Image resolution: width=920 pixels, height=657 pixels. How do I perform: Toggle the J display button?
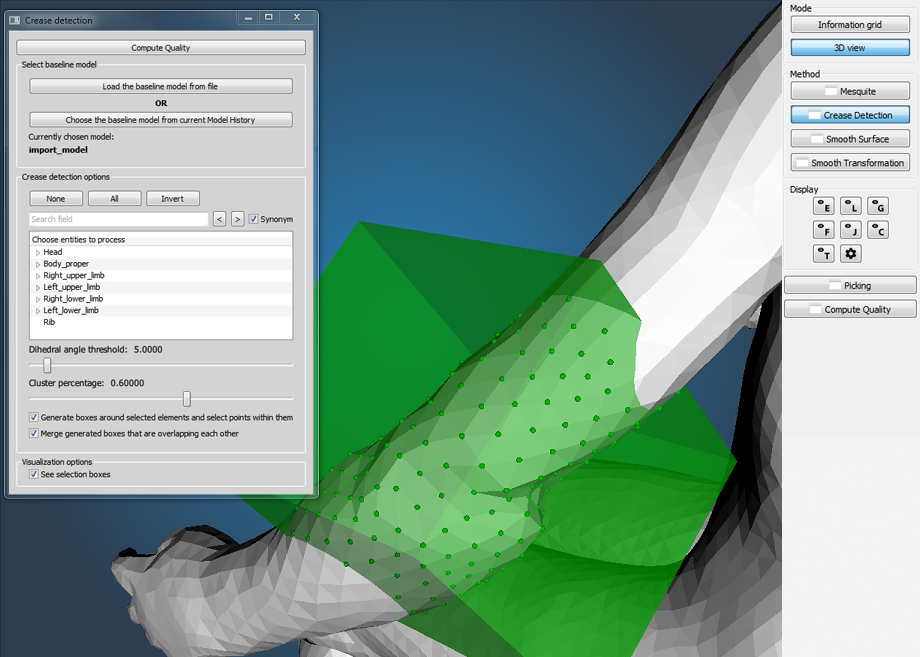pyautogui.click(x=851, y=230)
